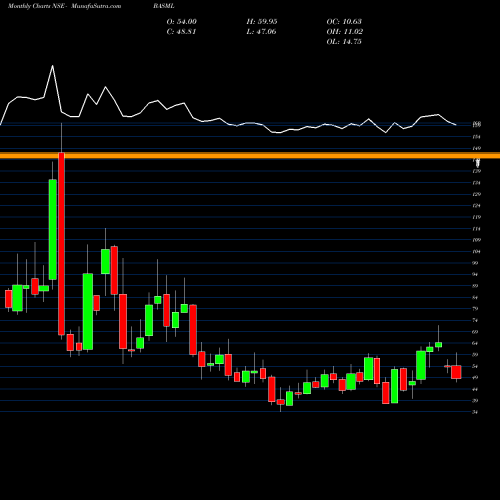Image resolution: width=500 pixels, height=500 pixels.
Task: Click the 69 price axis label
Action: pyautogui.click(x=476, y=332)
